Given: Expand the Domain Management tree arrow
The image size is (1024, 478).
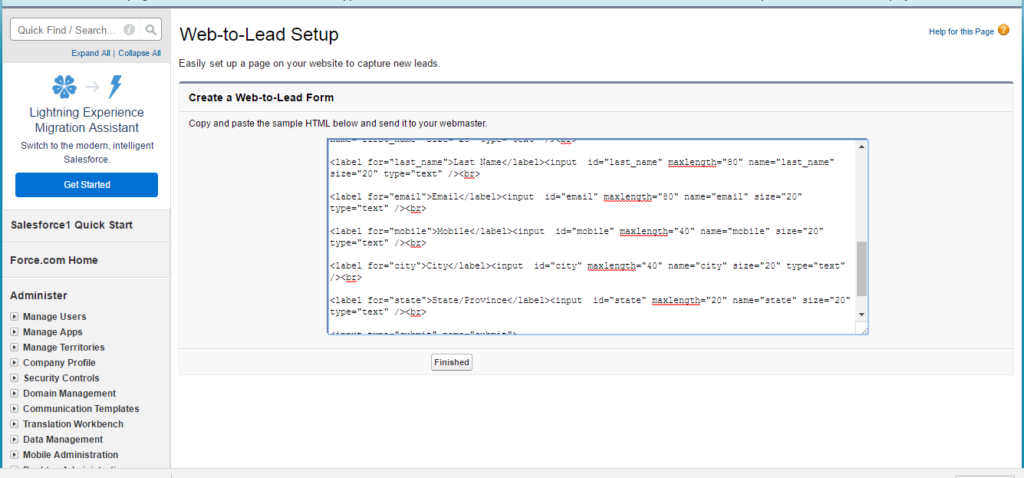Looking at the screenshot, I should point(14,394).
